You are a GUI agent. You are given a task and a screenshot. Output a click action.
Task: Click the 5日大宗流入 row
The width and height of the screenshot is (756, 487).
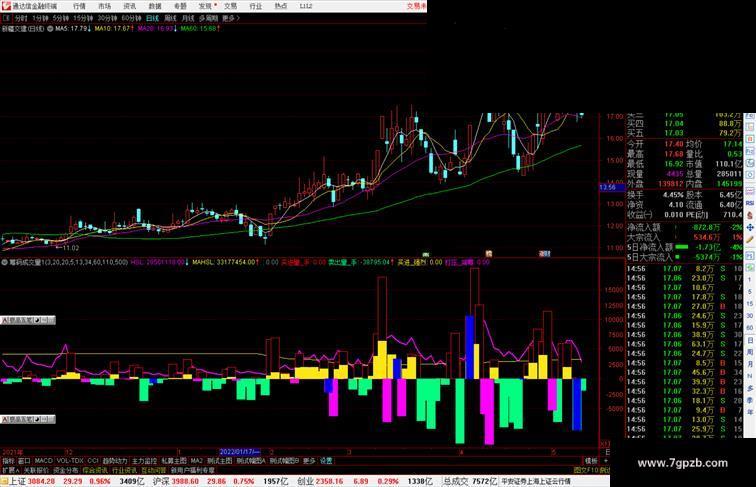[x=684, y=257]
